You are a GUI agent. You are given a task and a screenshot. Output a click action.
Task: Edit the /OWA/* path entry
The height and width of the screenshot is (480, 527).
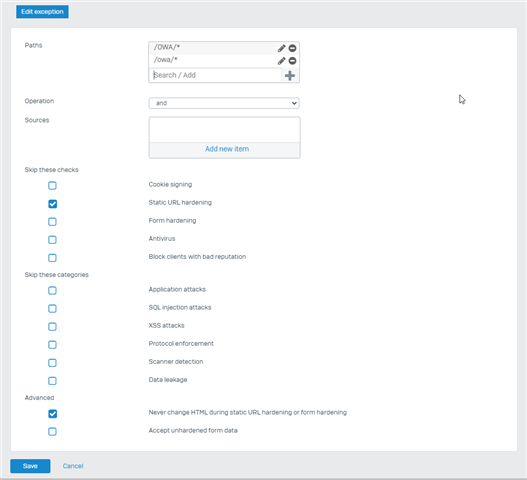[x=281, y=48]
